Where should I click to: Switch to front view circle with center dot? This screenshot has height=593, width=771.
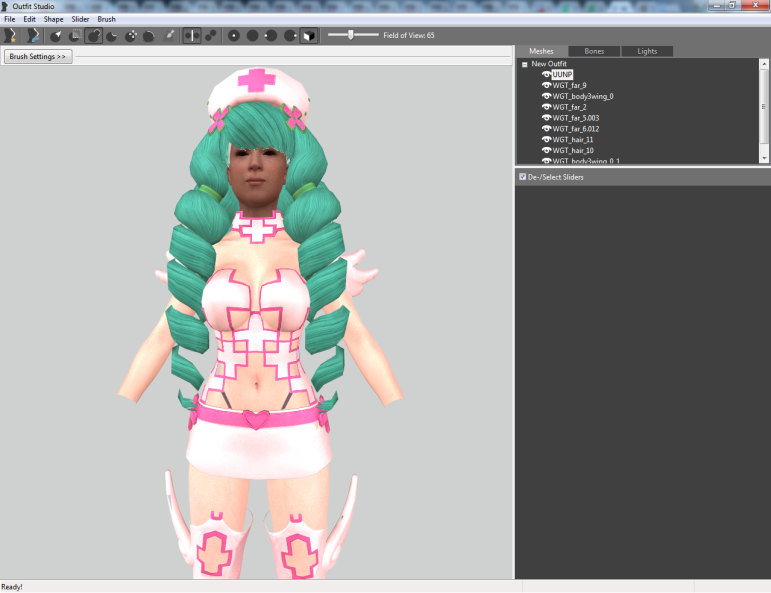pos(234,35)
